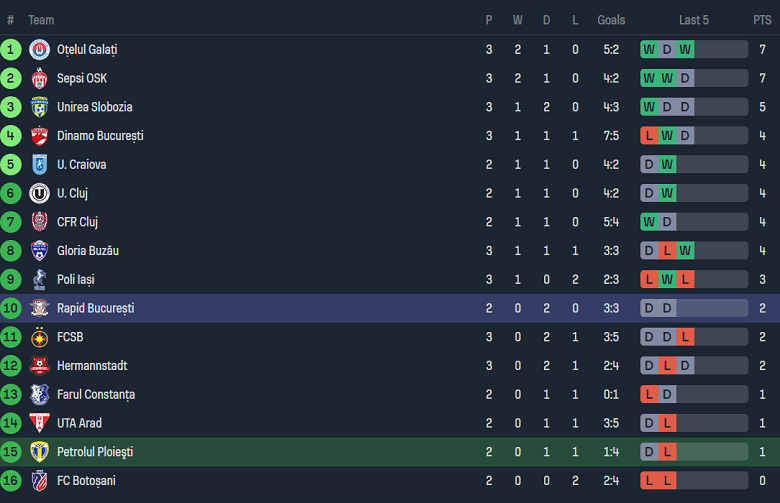The image size is (780, 503).
Task: Click the Dinamo București crest icon
Action: (x=39, y=136)
